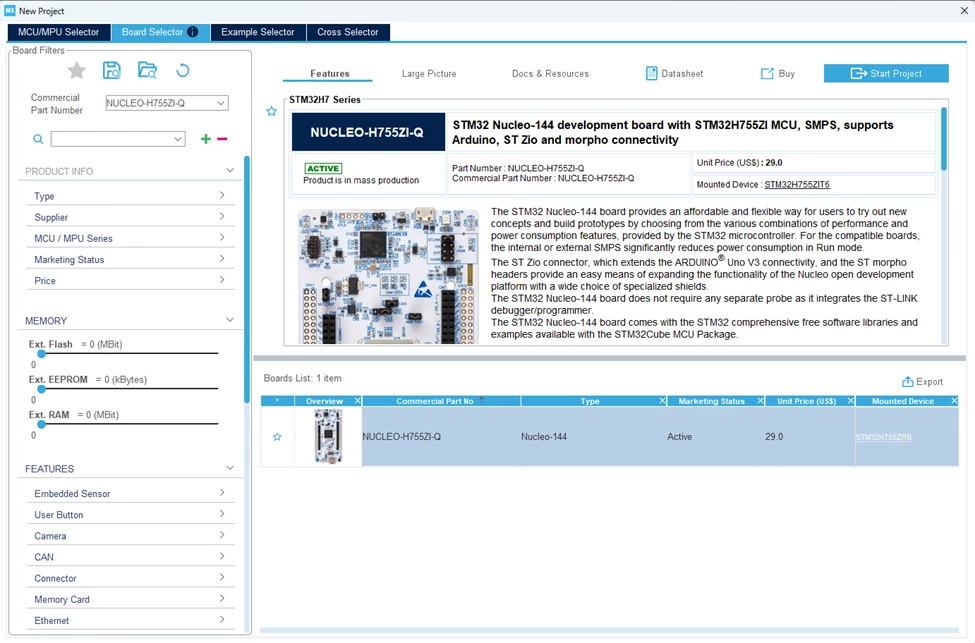Remove the Unit Price column with X

[850, 401]
